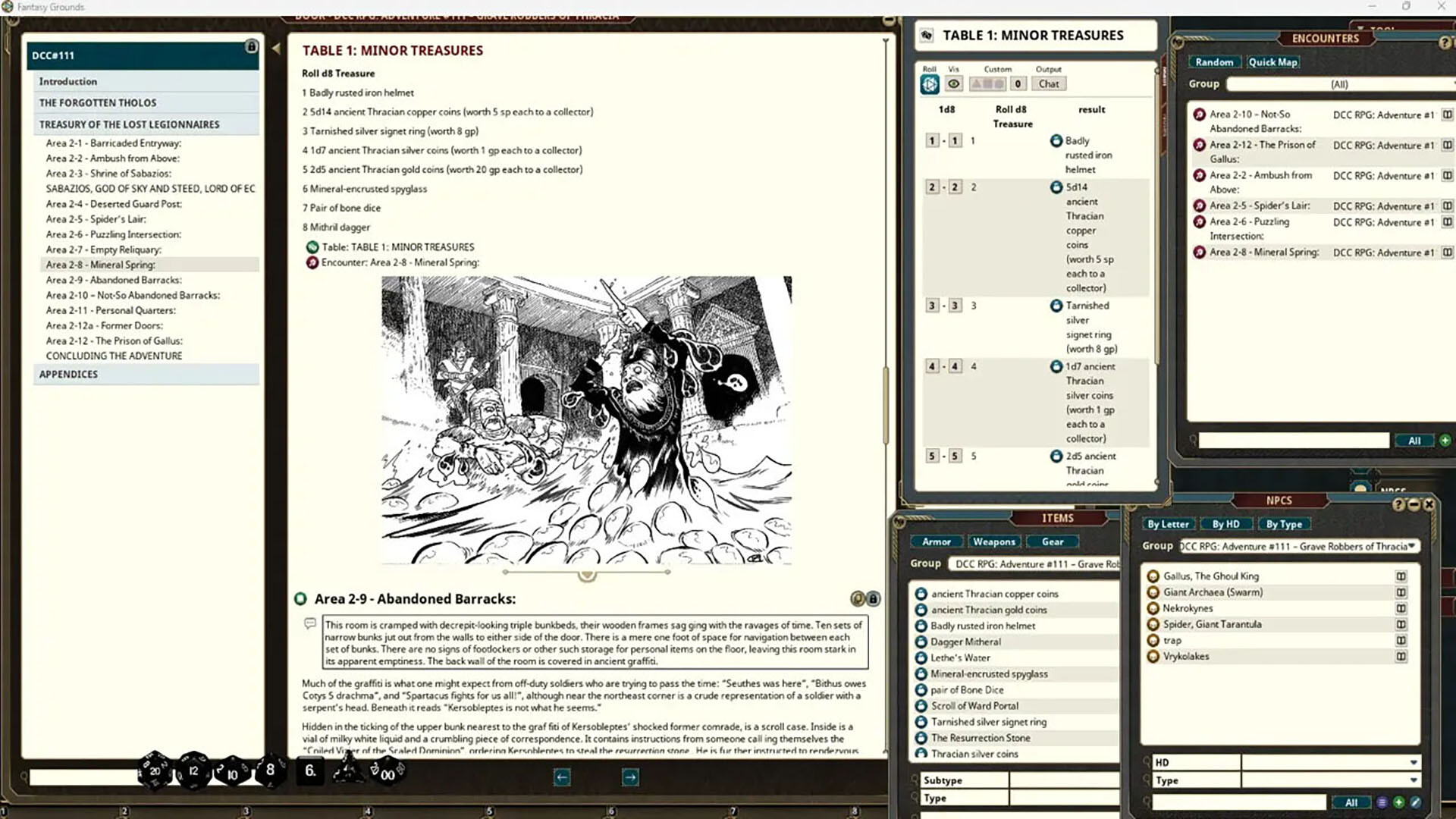Click the image resize handle below the illustration

pos(587,575)
